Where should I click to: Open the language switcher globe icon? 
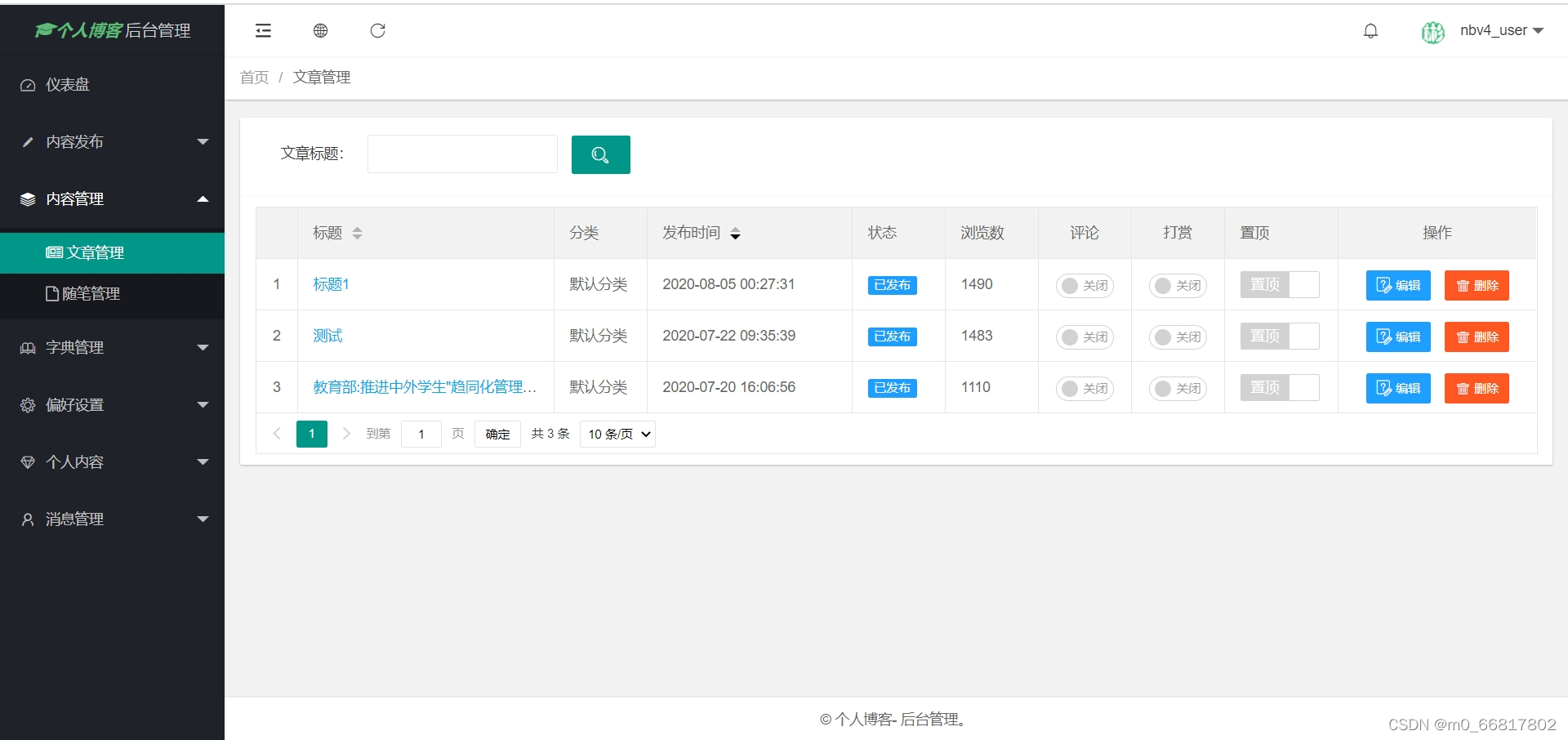320,30
